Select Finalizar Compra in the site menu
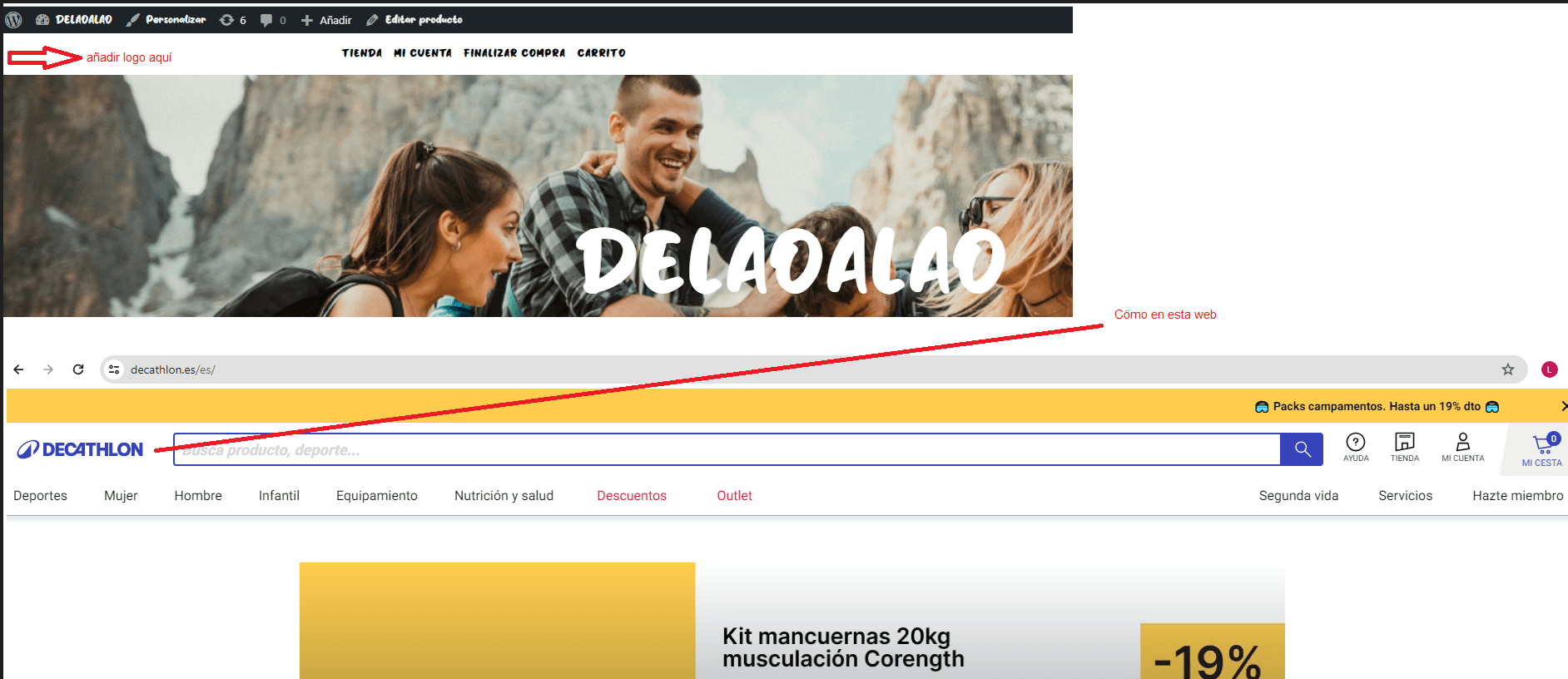Screen dimensions: 1568x679 [514, 52]
